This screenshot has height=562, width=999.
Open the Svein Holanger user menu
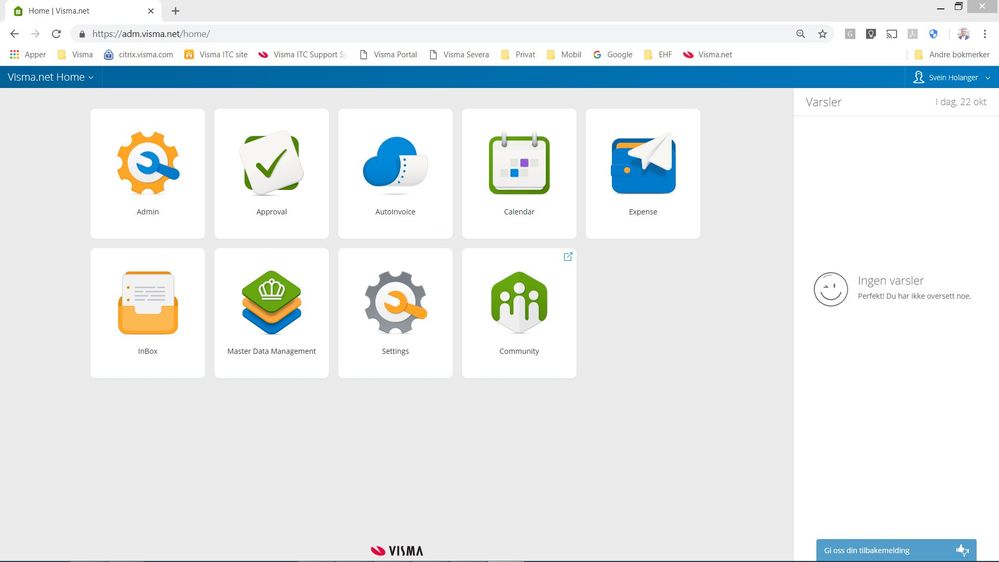(952, 77)
